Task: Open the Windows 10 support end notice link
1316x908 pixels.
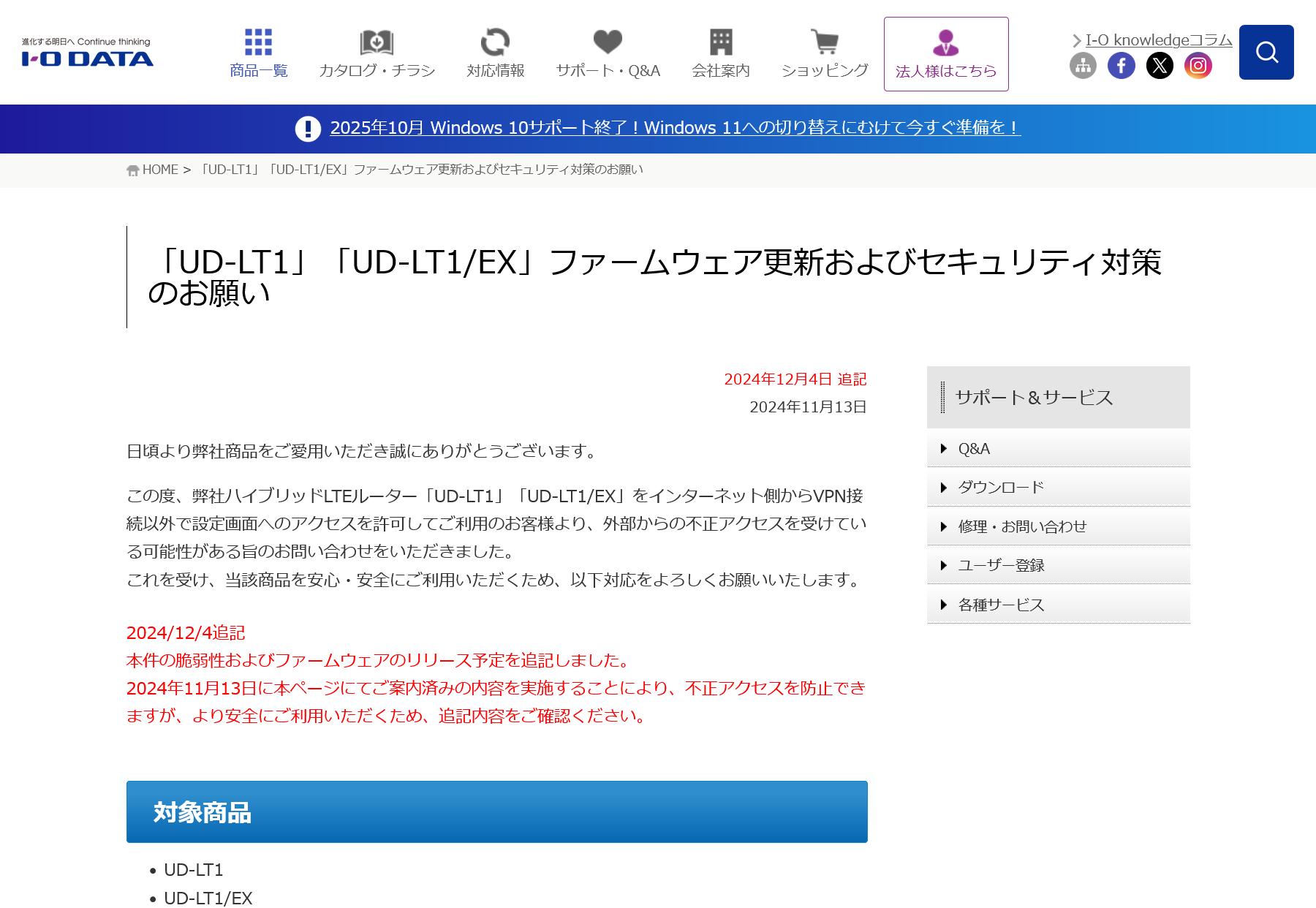Action: tap(675, 128)
